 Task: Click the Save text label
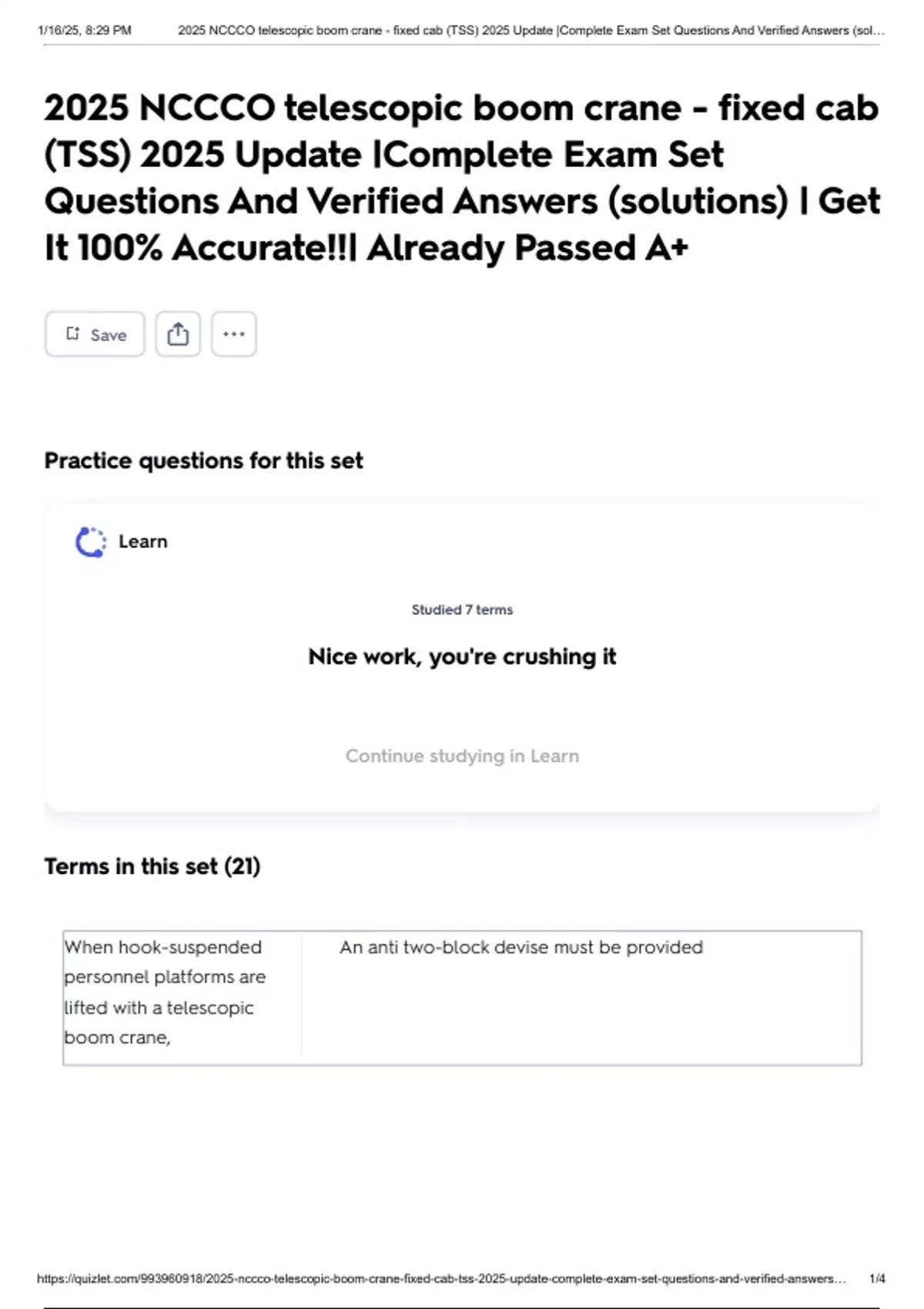[x=109, y=335]
